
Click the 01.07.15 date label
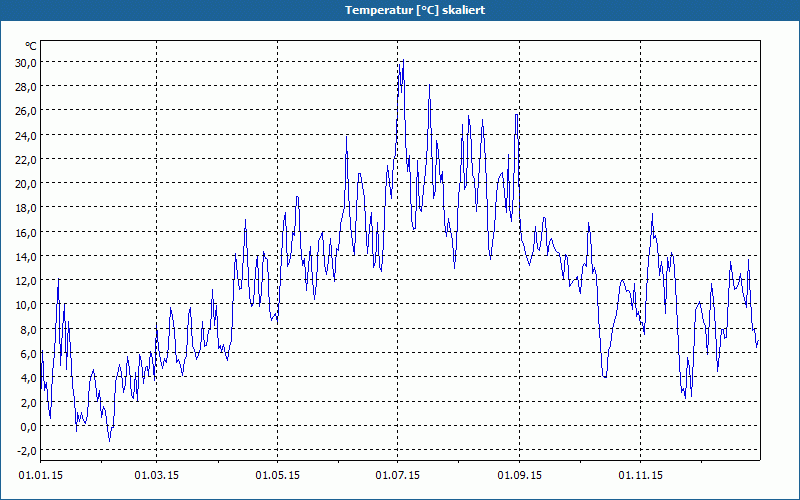[398, 476]
